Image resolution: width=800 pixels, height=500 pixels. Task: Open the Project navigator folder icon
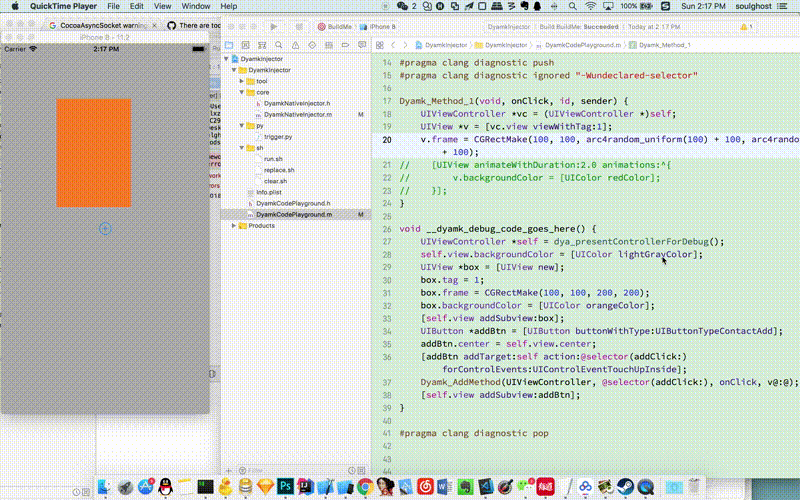231,45
